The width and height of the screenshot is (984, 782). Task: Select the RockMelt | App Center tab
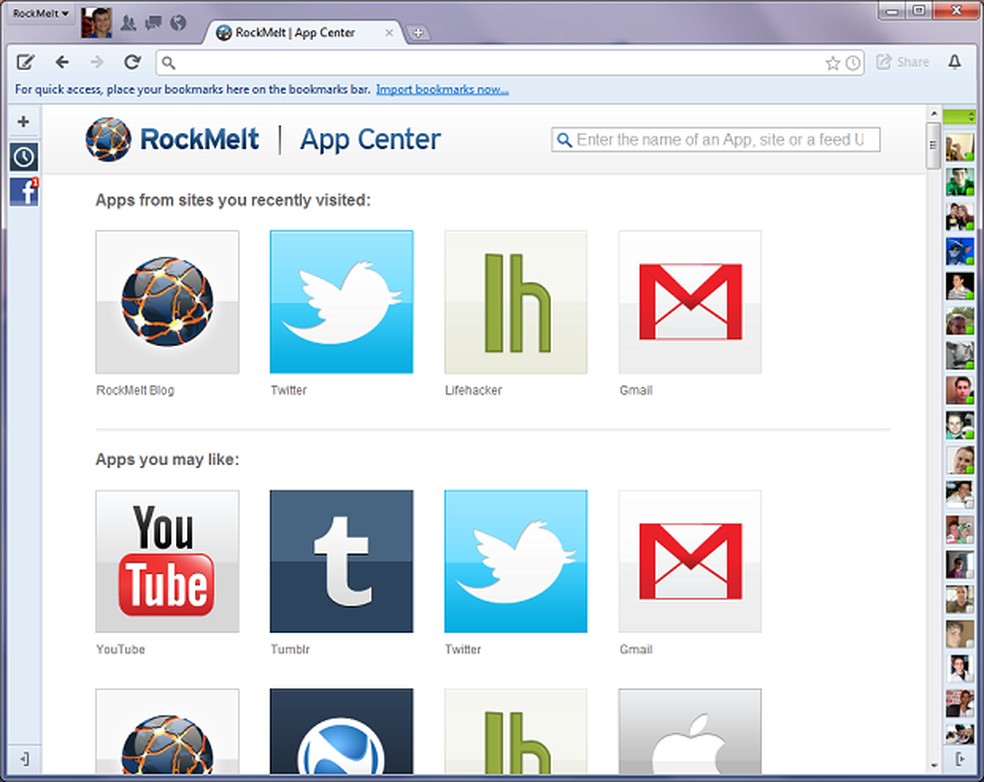295,32
